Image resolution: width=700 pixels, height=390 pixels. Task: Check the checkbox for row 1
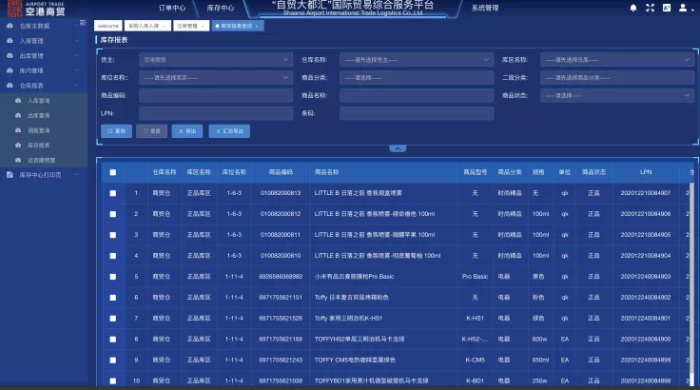coord(113,193)
